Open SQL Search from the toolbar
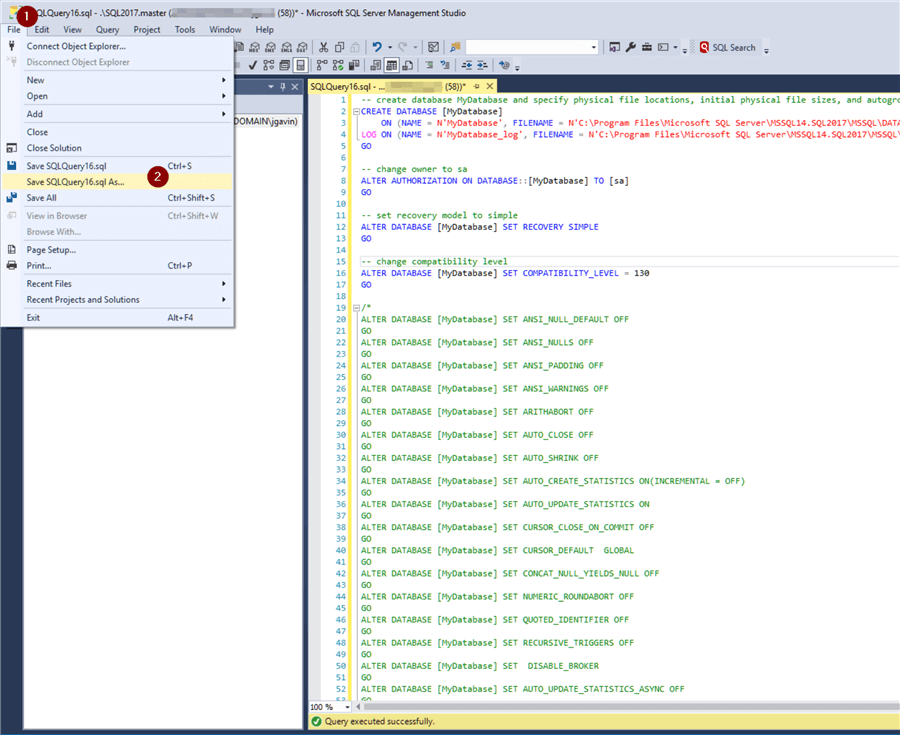 (727, 48)
